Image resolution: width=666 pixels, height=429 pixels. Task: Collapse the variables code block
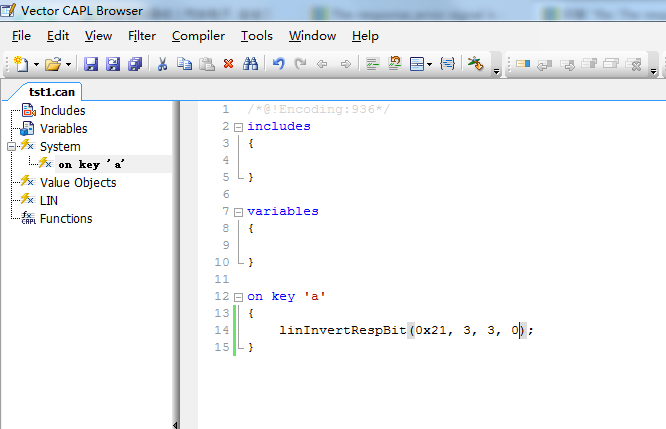tap(239, 212)
